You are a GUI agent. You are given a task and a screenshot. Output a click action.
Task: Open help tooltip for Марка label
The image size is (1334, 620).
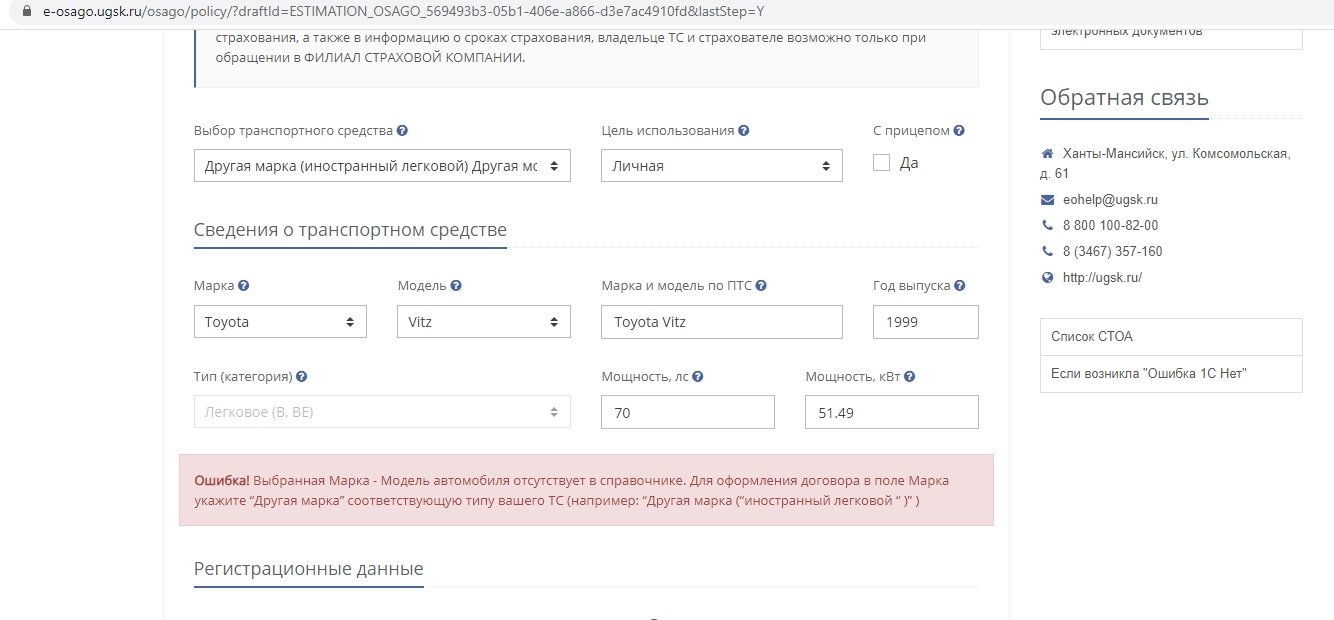pyautogui.click(x=243, y=285)
